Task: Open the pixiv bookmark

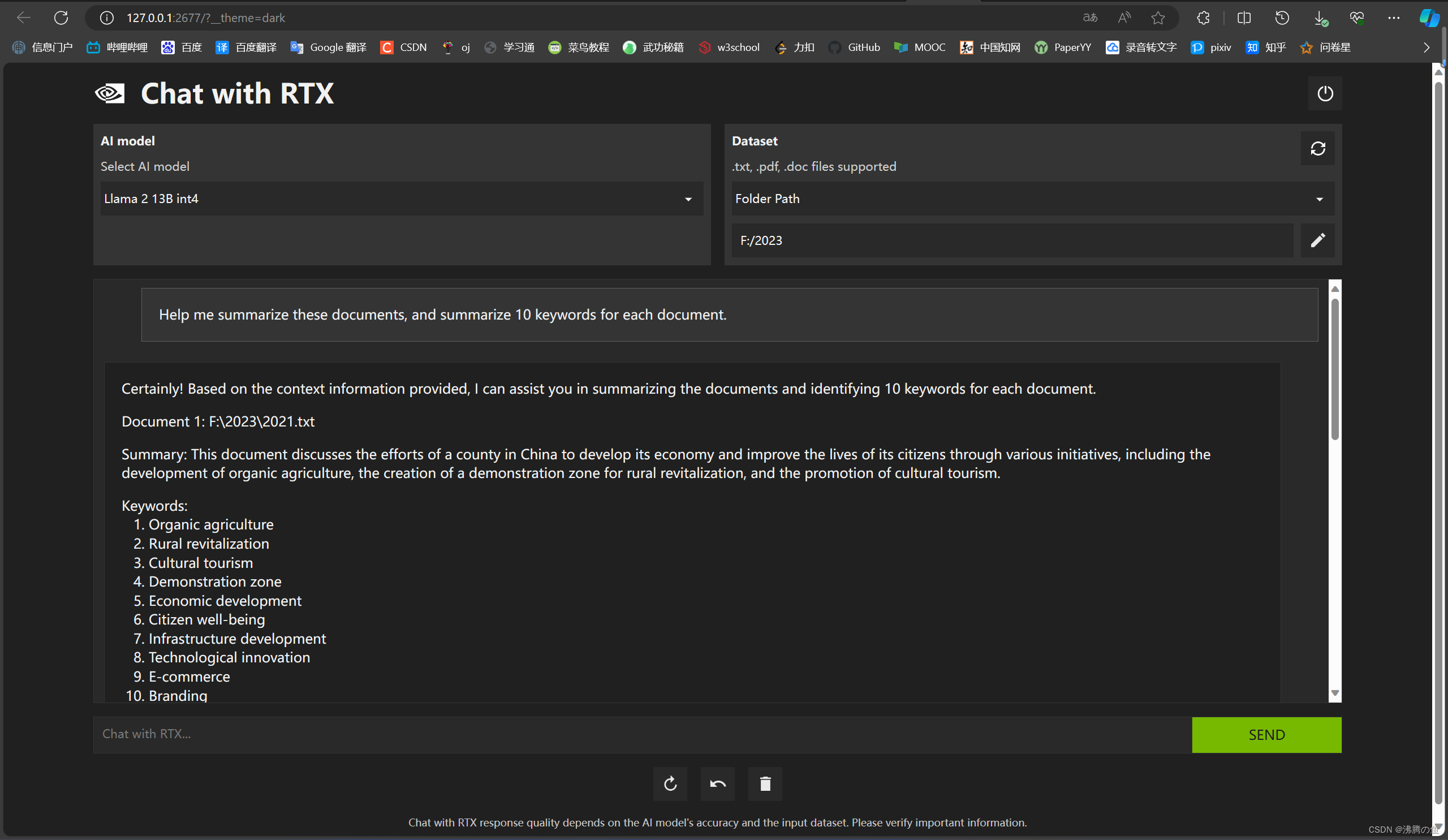Action: [1210, 48]
